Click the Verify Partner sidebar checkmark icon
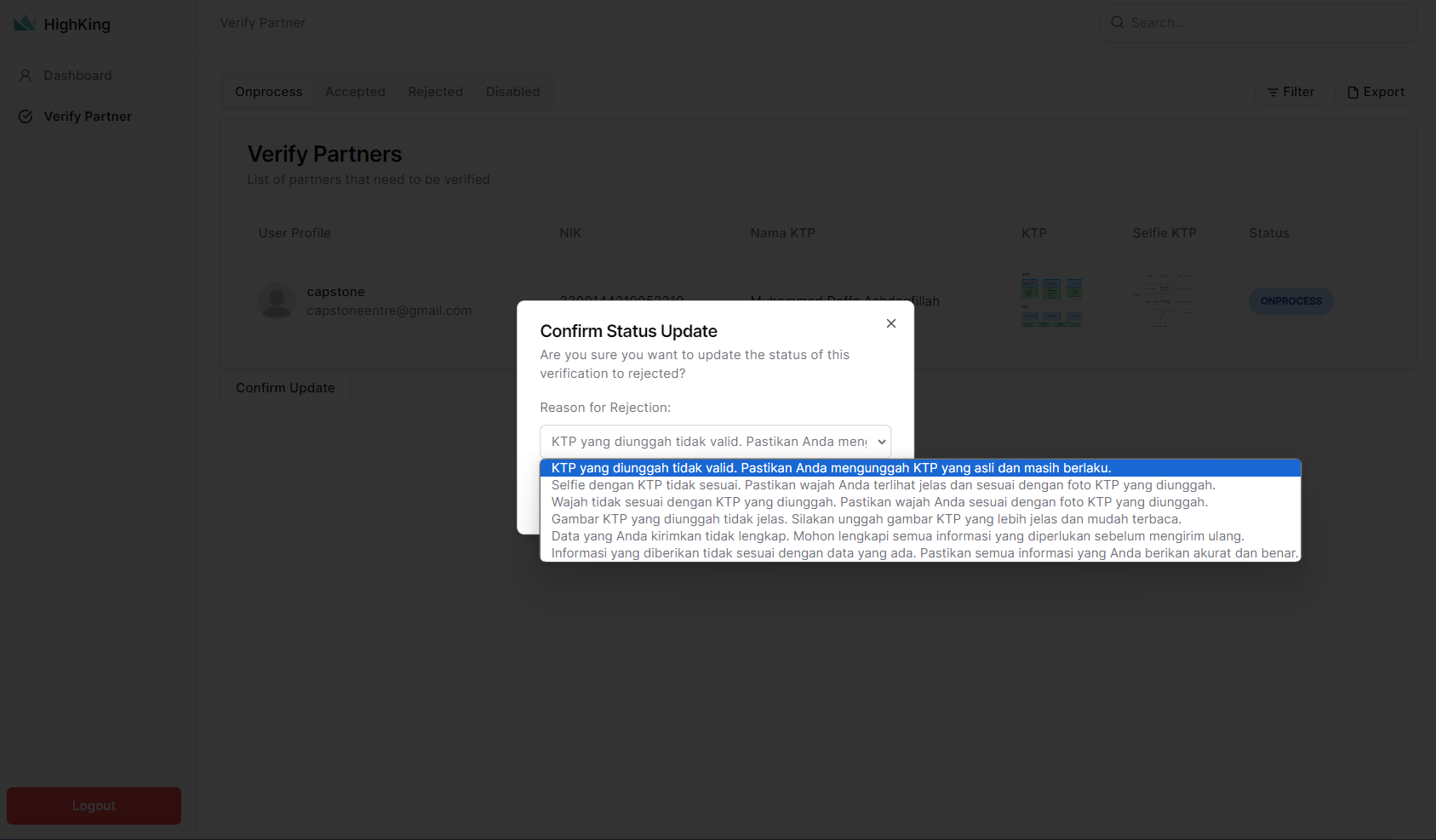The height and width of the screenshot is (840, 1436). tap(26, 117)
